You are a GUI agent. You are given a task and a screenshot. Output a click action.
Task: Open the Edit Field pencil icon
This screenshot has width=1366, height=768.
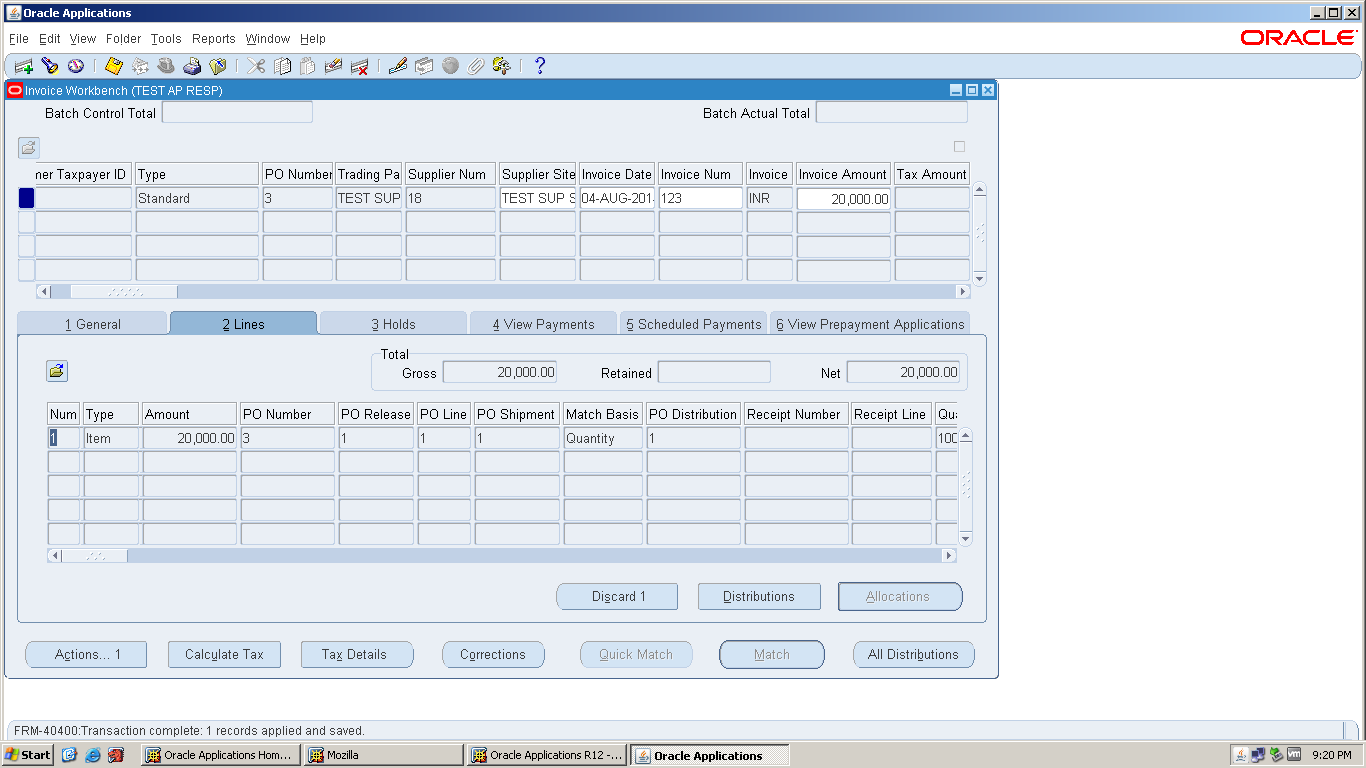[398, 66]
